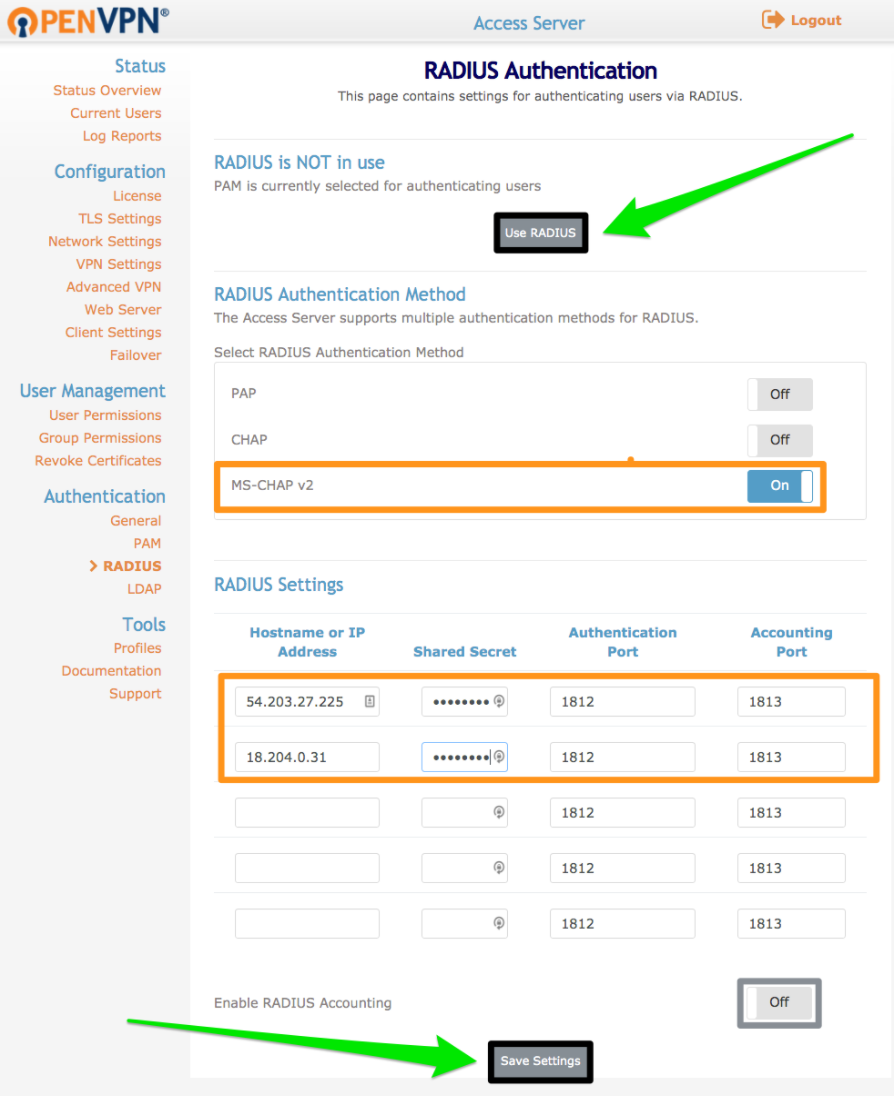Go to Revoke Certificates
This screenshot has height=1096, width=894.
tap(97, 460)
